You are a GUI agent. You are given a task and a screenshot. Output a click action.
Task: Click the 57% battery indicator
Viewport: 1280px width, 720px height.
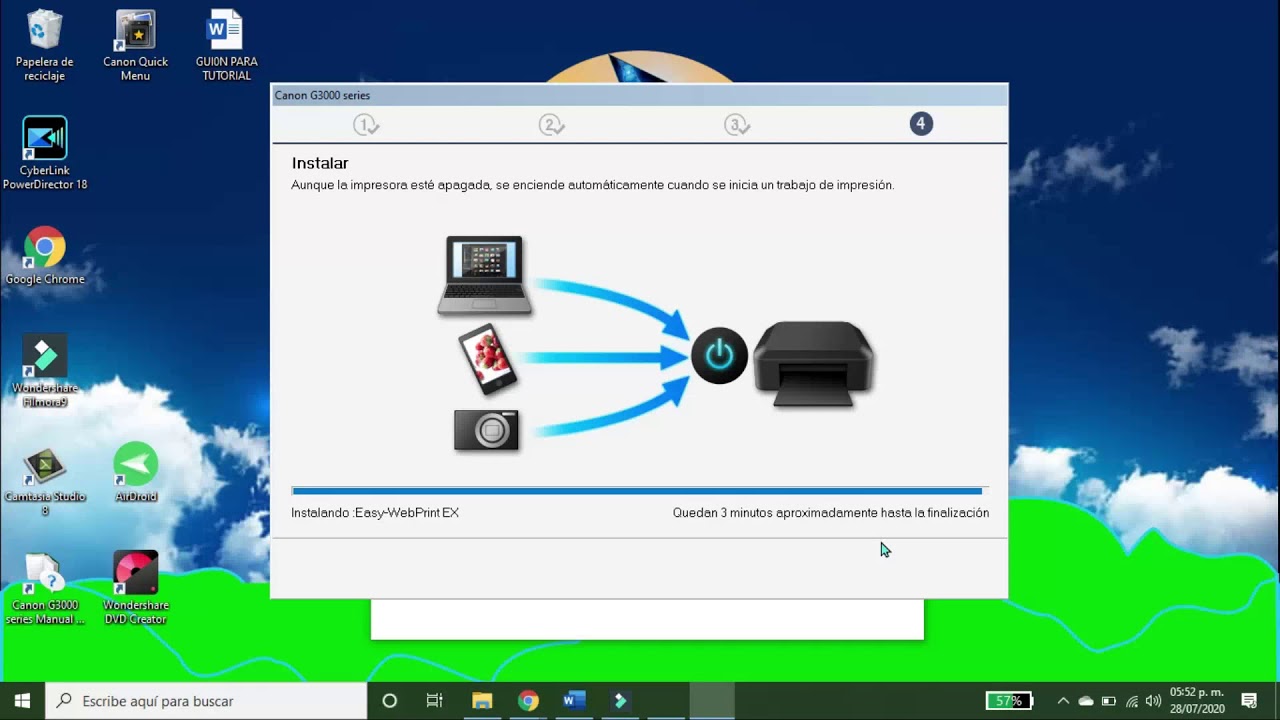coord(1009,701)
